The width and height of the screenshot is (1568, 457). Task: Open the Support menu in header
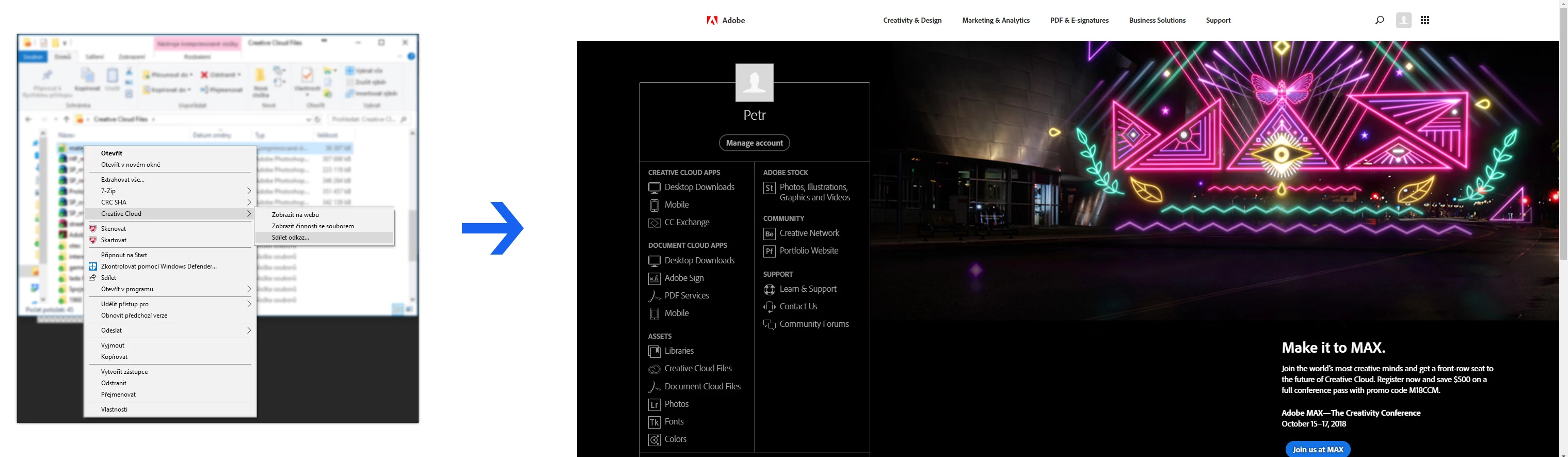tap(1218, 20)
